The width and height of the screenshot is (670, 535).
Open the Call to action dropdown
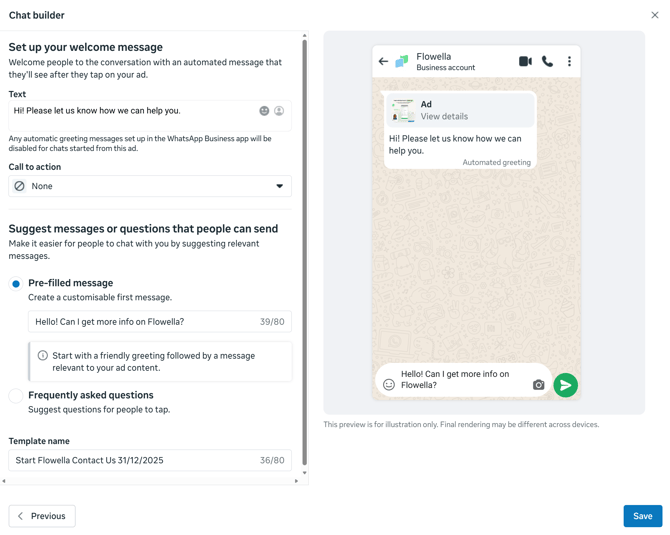(x=150, y=186)
